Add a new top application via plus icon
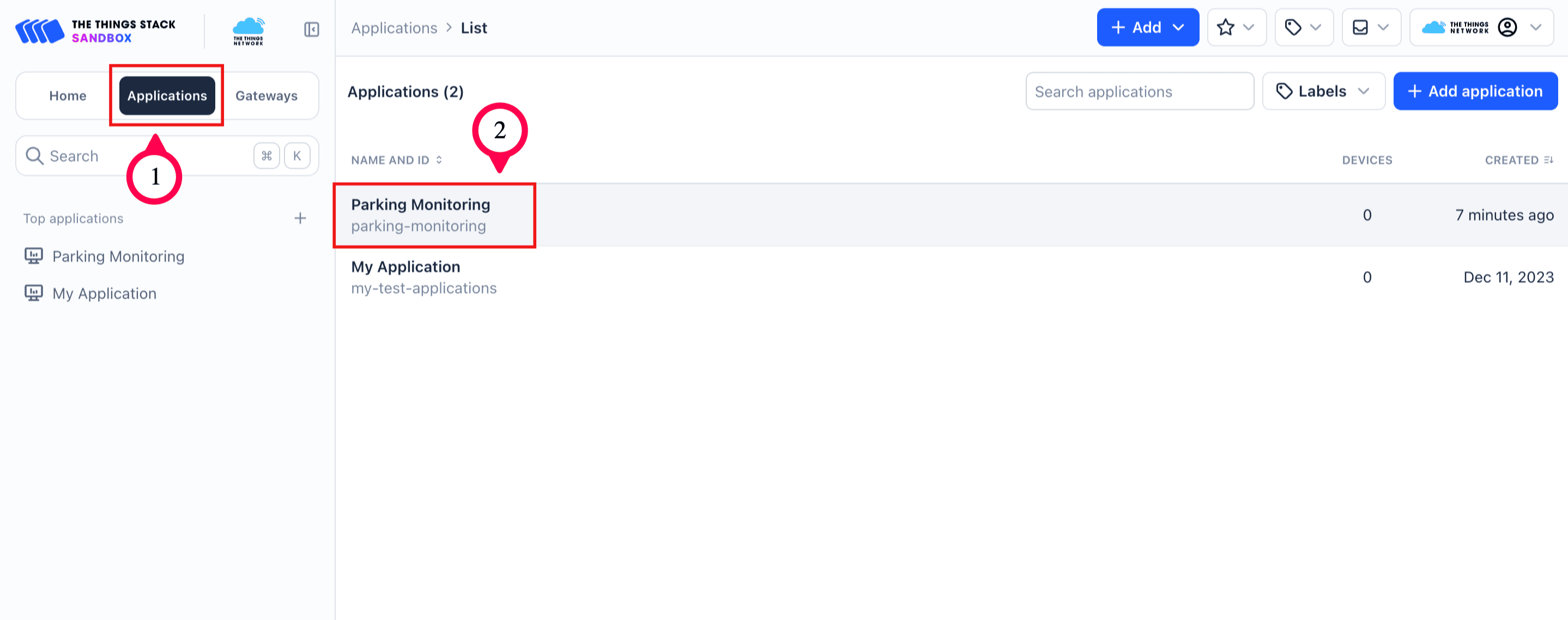1568x620 pixels. click(x=300, y=218)
